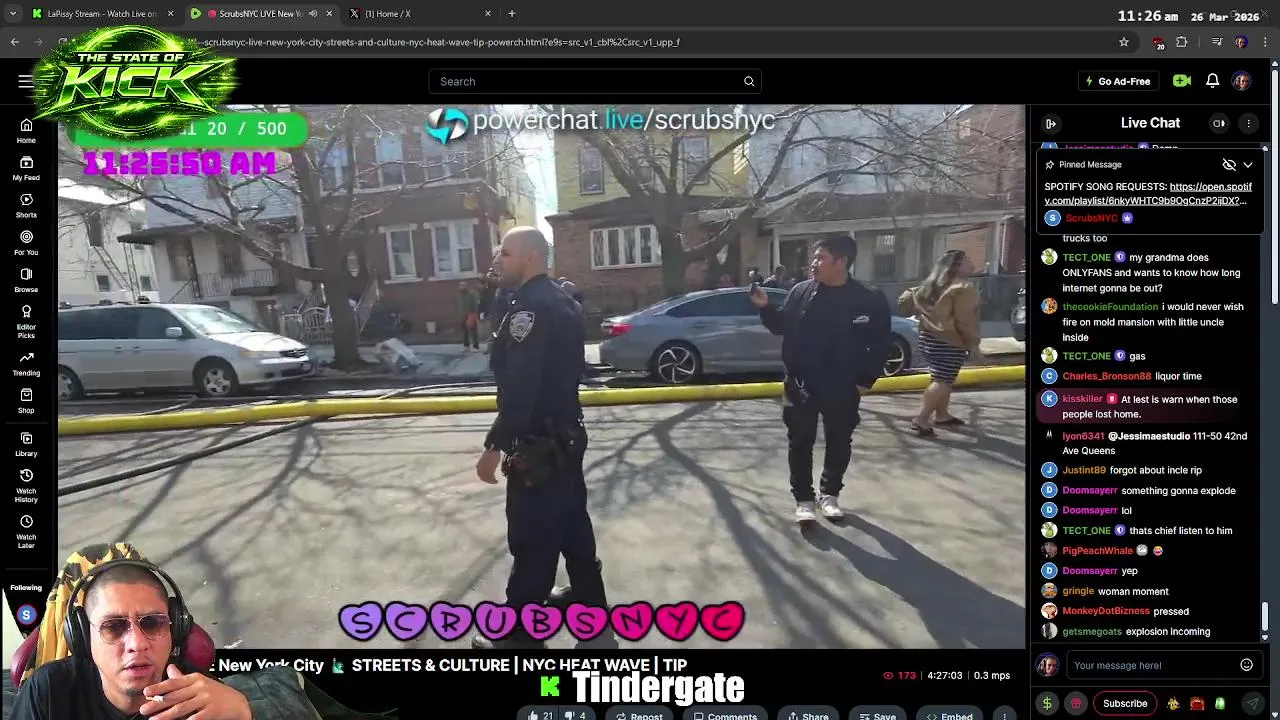Like the video with thumbs up
Viewport: 1280px width, 720px height.
point(540,714)
